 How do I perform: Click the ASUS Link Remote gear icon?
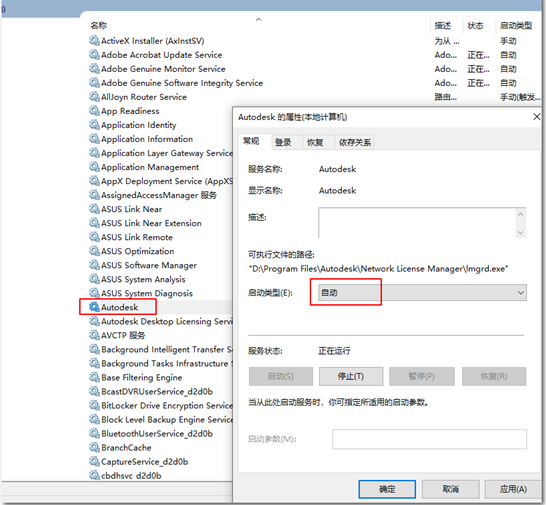(94, 237)
